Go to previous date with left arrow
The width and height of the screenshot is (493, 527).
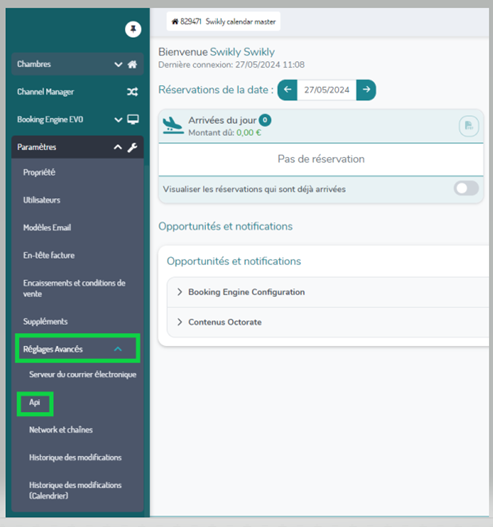(288, 90)
